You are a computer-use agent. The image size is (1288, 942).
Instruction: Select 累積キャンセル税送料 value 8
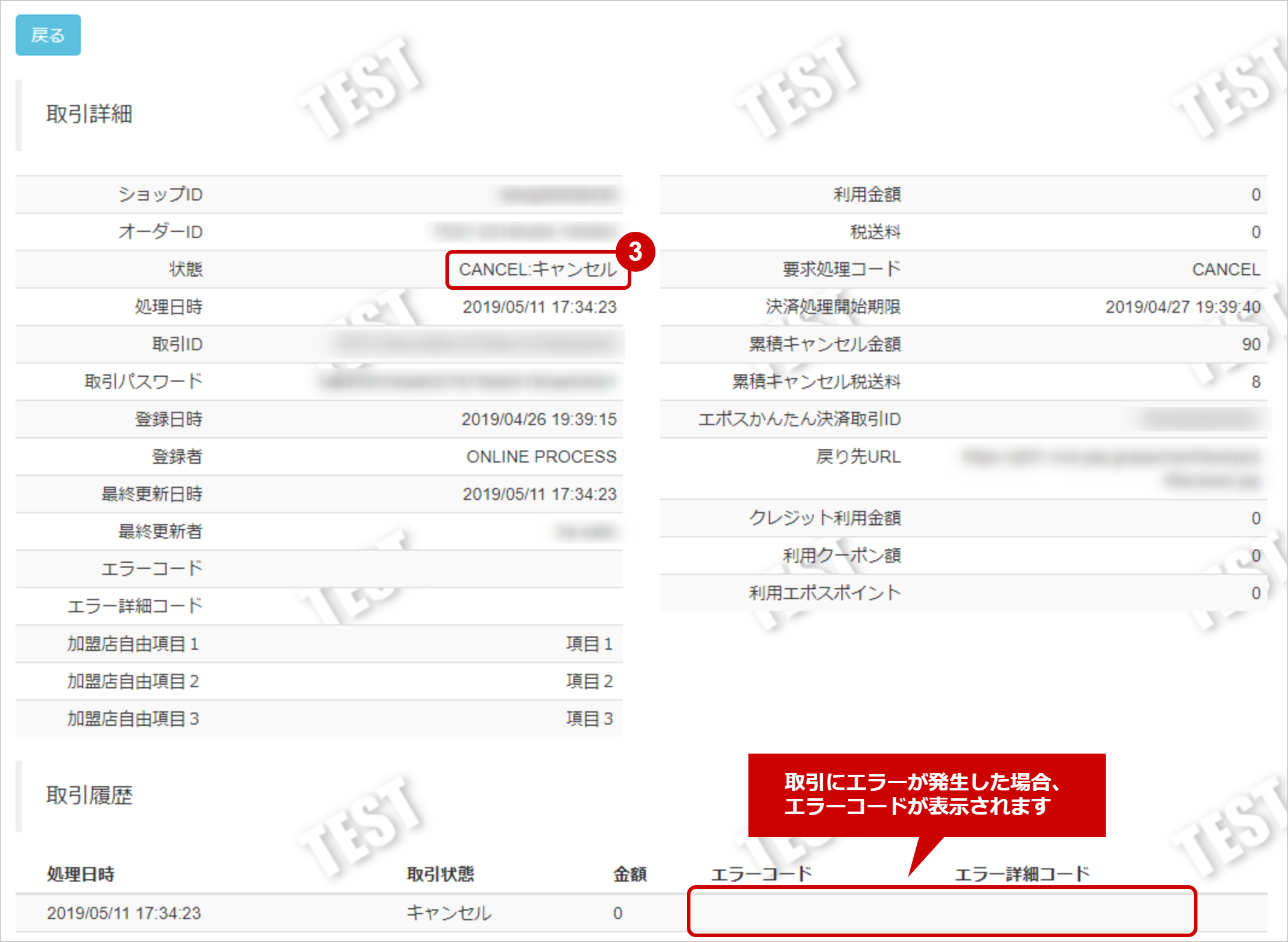point(1256,382)
